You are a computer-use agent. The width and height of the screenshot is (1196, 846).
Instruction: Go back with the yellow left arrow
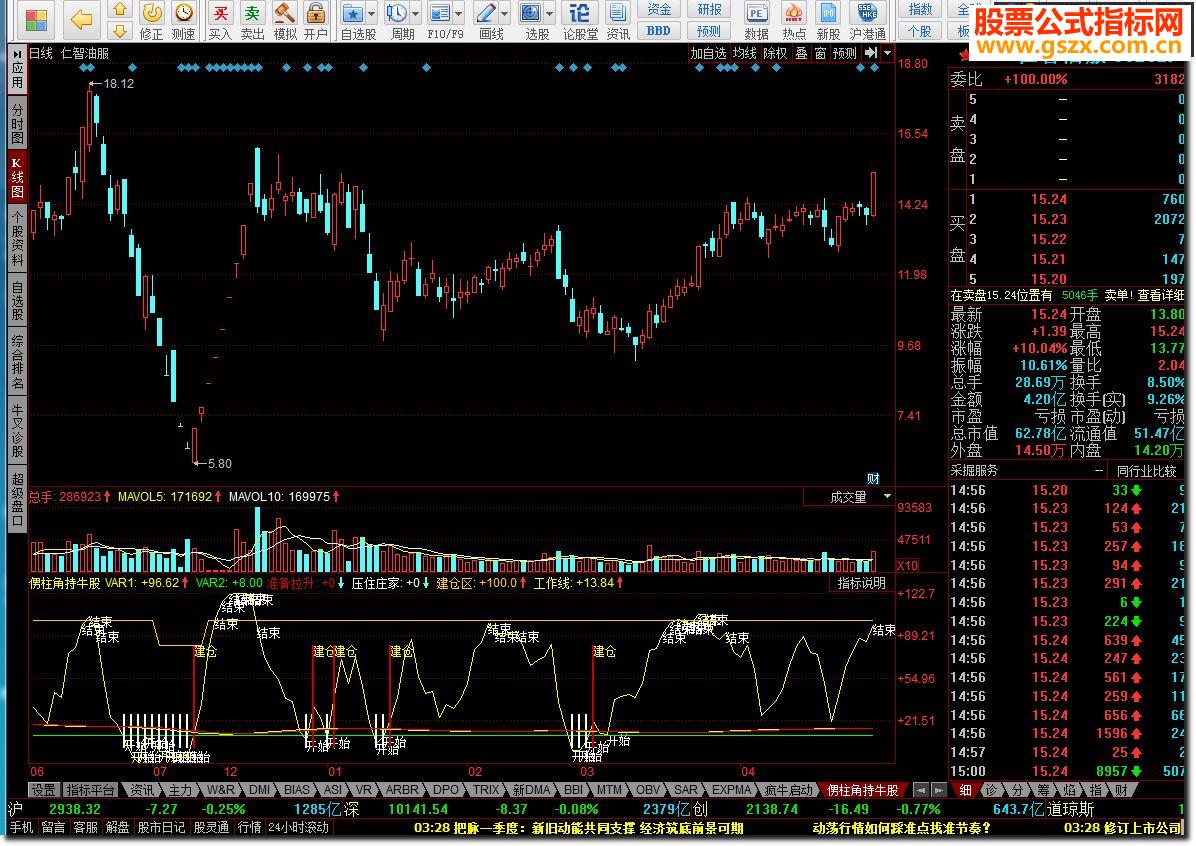[x=81, y=19]
